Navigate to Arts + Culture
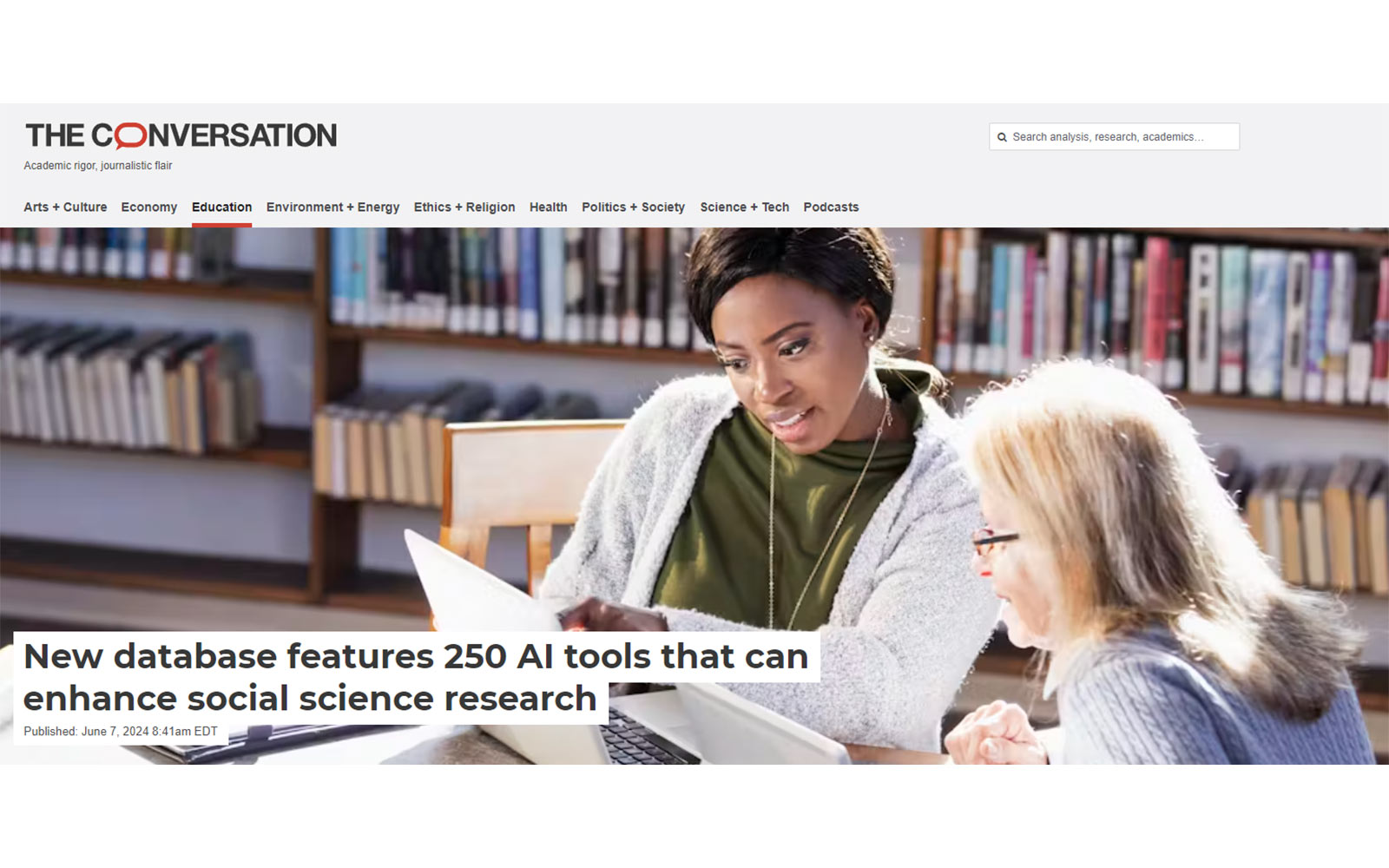The width and height of the screenshot is (1389, 868). click(x=65, y=207)
